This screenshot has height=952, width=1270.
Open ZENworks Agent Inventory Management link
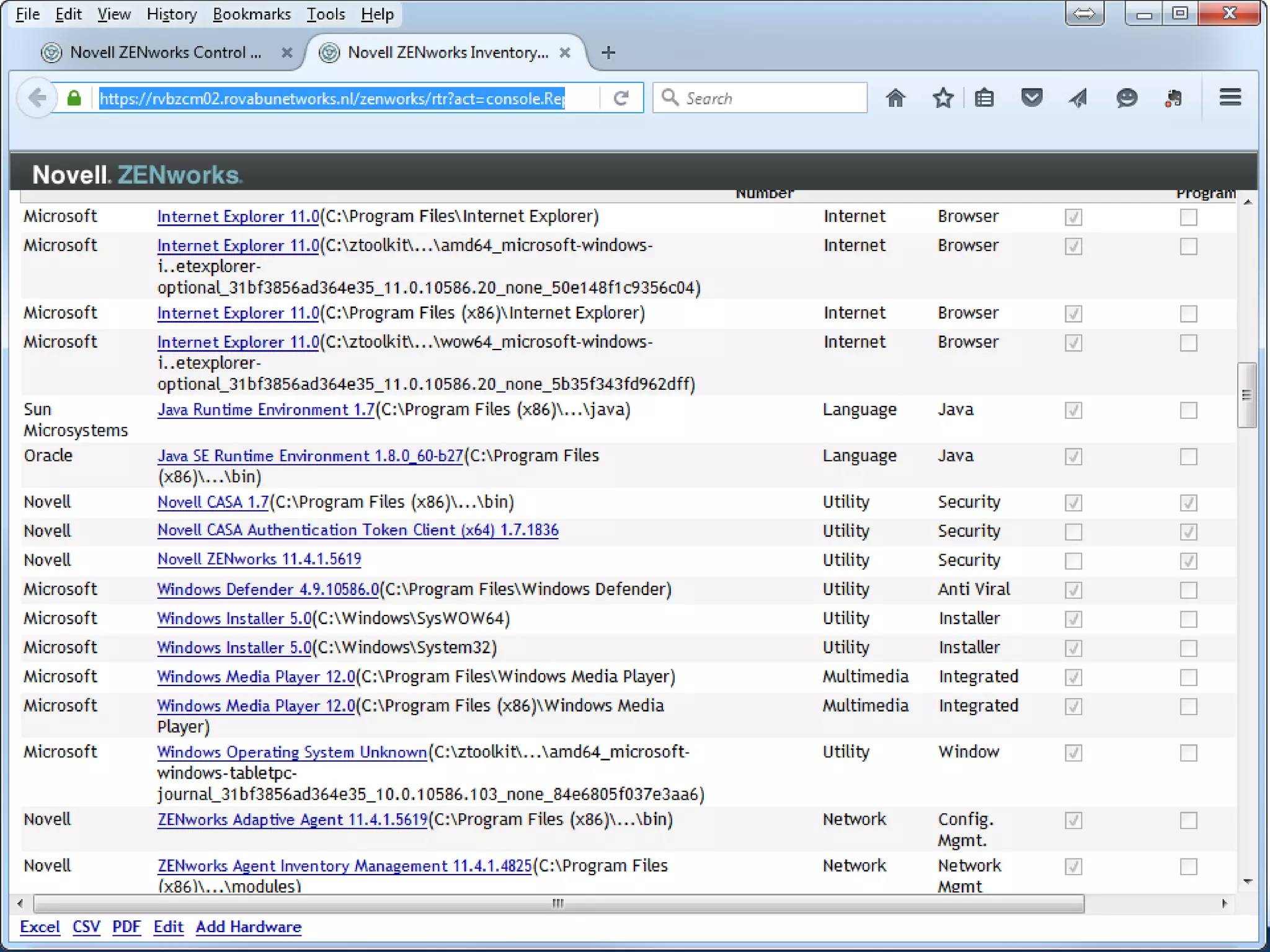(x=345, y=866)
